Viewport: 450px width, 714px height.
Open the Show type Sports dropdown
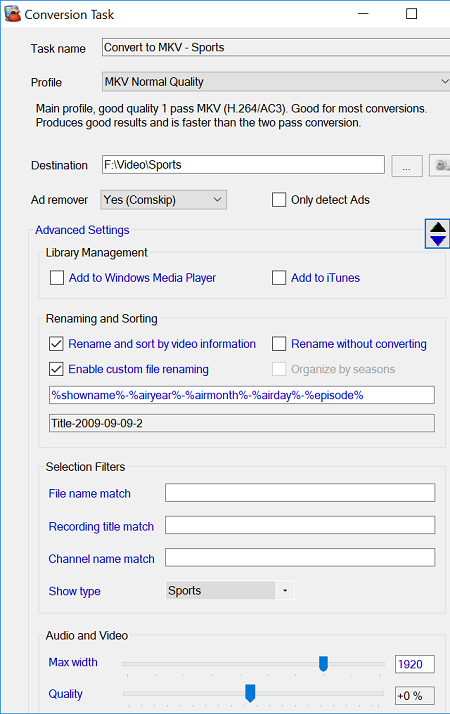230,591
